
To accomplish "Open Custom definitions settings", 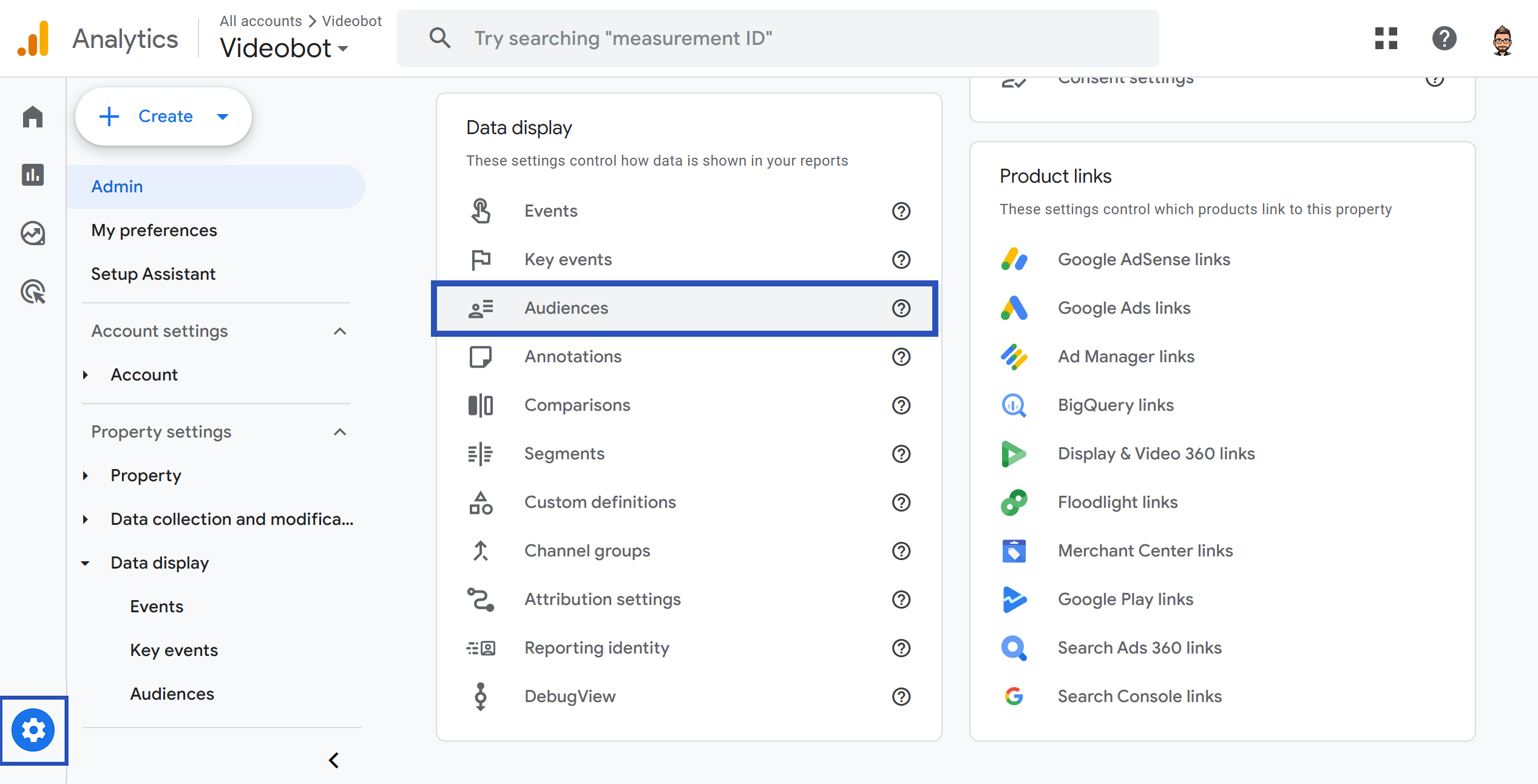I will 600,502.
